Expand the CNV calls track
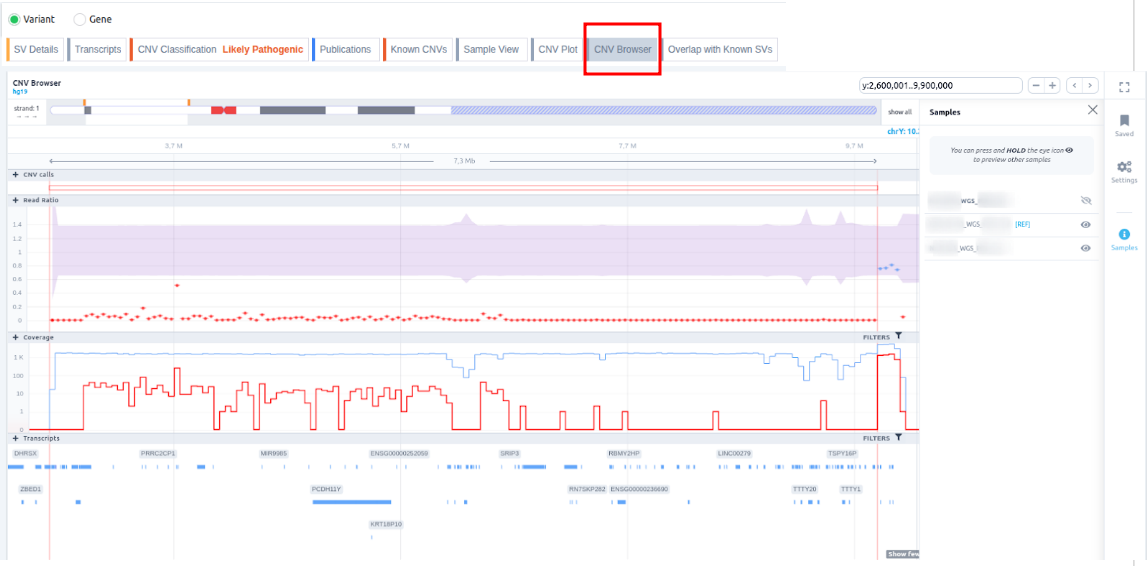 coord(16,175)
